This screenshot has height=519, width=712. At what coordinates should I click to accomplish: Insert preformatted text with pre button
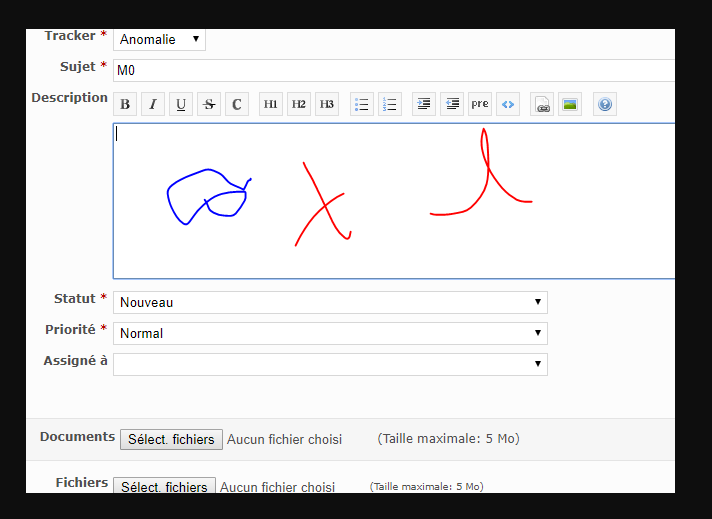[480, 104]
